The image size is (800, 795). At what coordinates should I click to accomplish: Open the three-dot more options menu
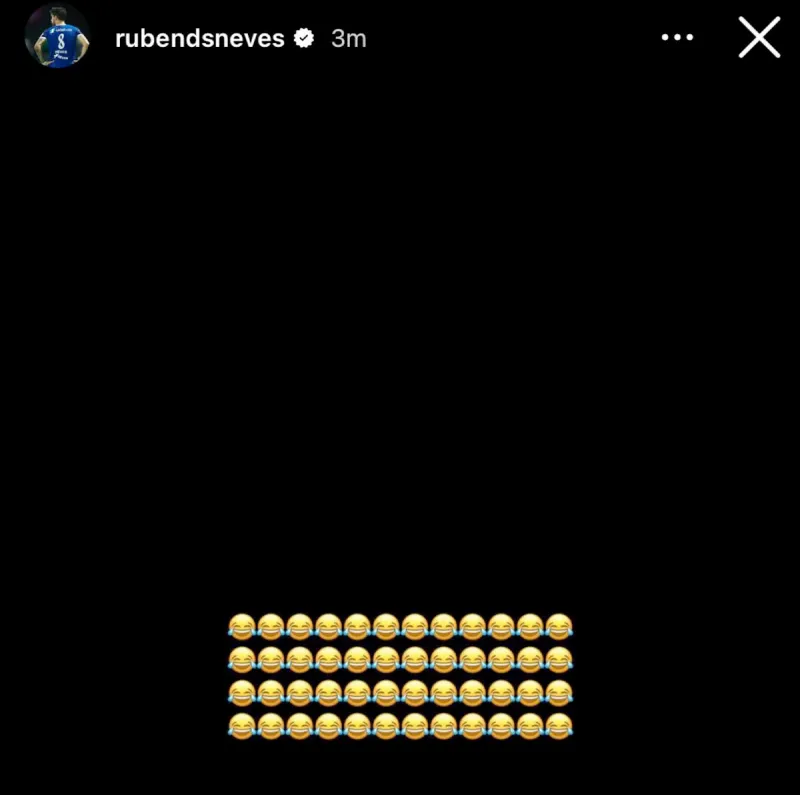pyautogui.click(x=677, y=37)
